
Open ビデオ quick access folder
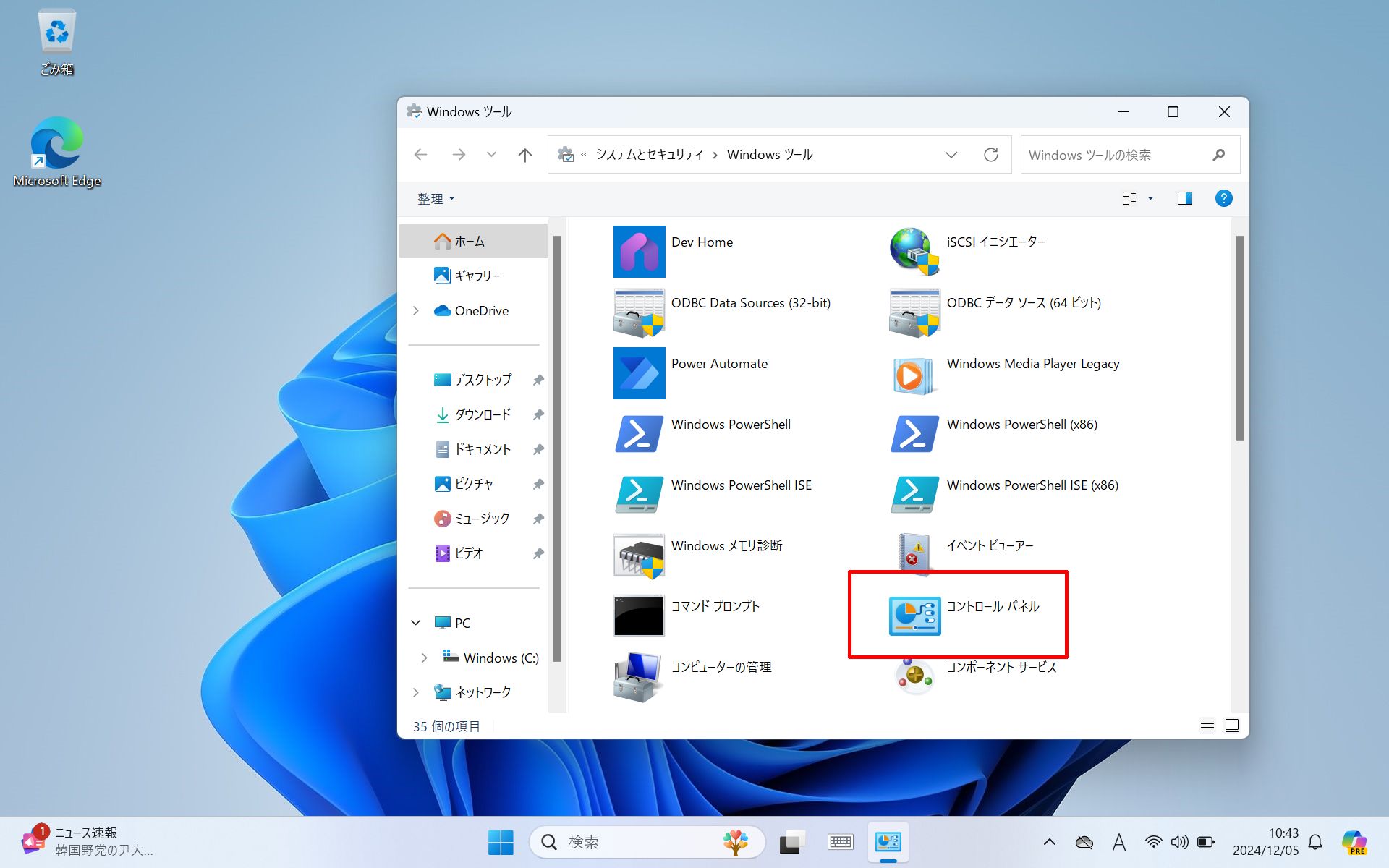473,553
